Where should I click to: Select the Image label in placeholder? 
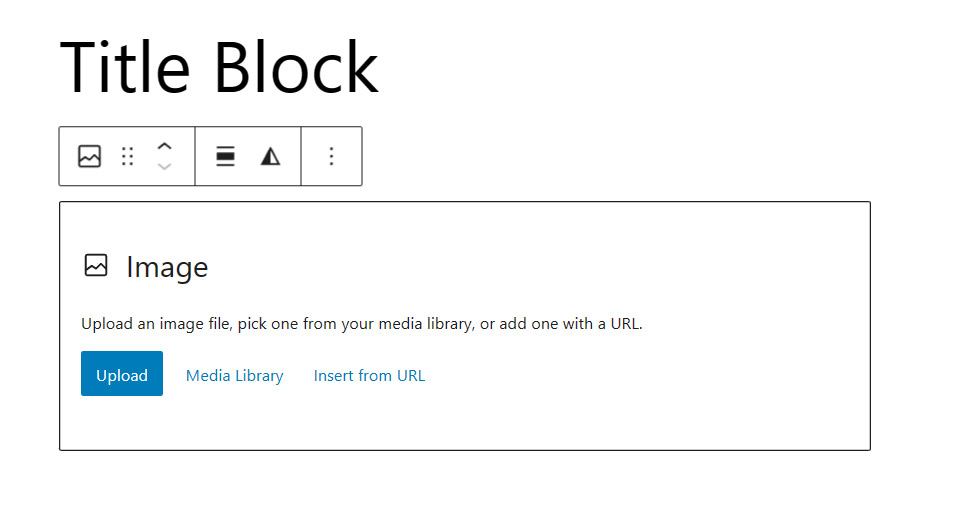tap(167, 268)
